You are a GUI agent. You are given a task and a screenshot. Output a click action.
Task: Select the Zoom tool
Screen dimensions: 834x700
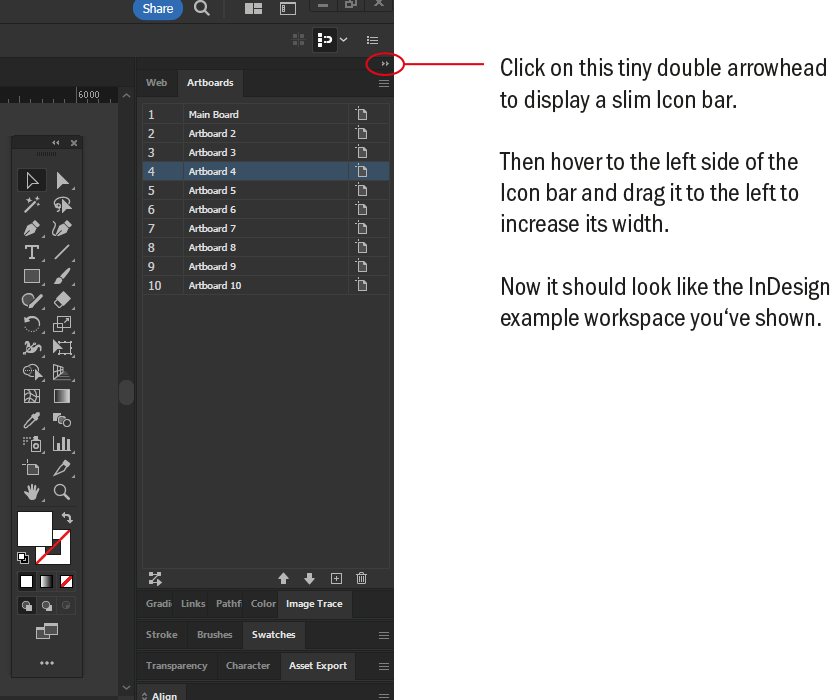62,492
